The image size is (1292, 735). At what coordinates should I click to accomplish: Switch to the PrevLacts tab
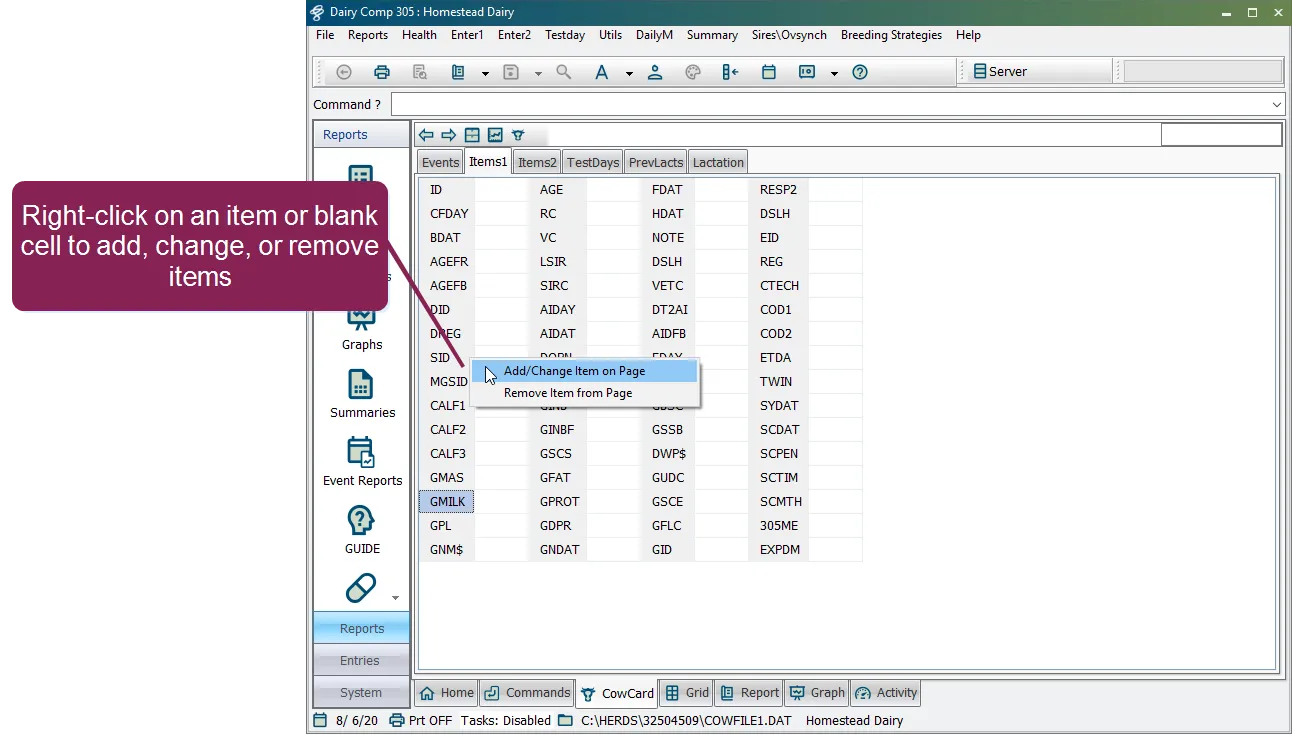(656, 162)
